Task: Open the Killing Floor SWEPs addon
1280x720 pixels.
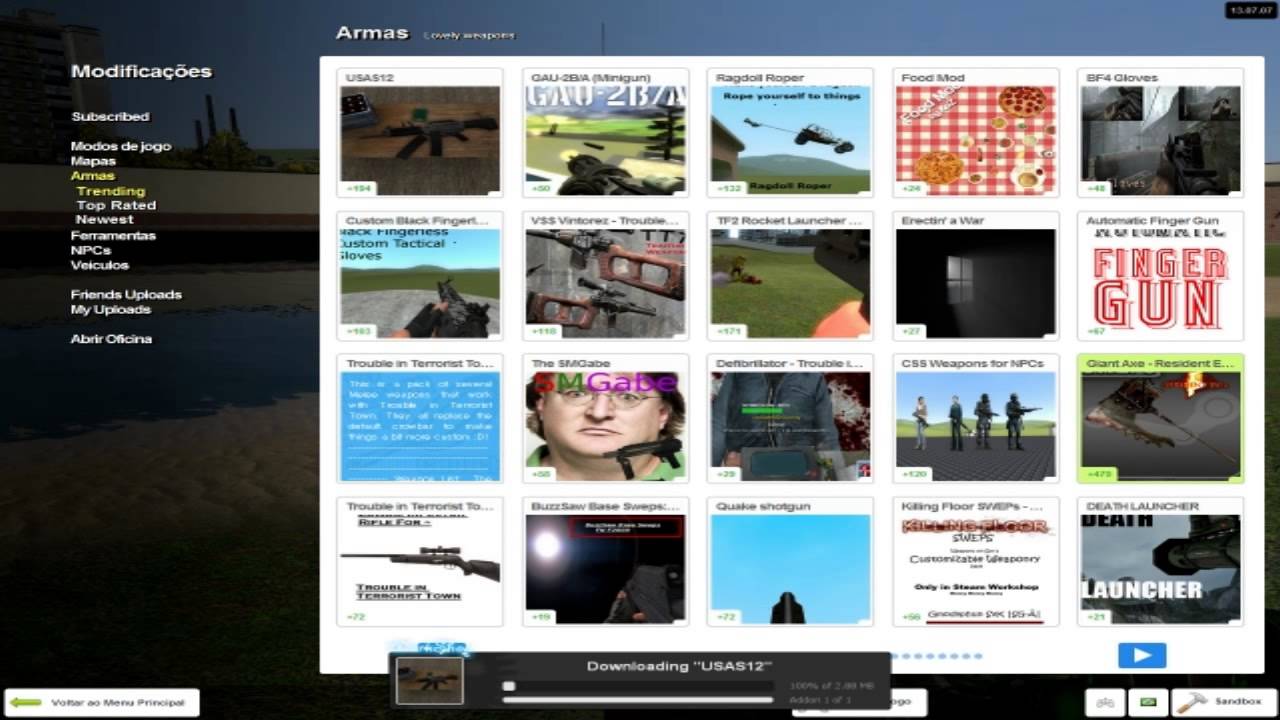Action: click(975, 562)
